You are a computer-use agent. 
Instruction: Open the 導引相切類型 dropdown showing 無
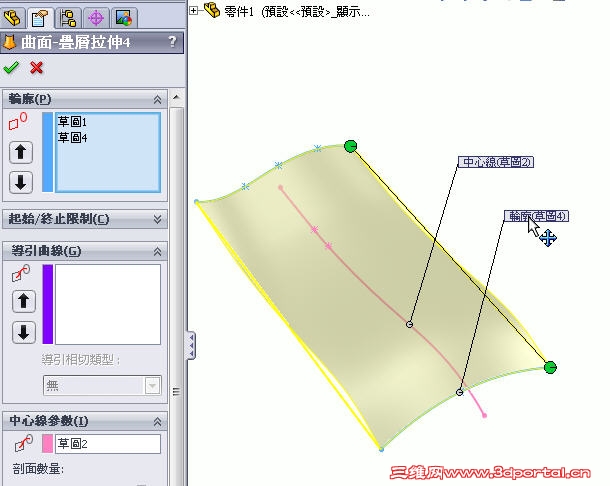tap(102, 386)
